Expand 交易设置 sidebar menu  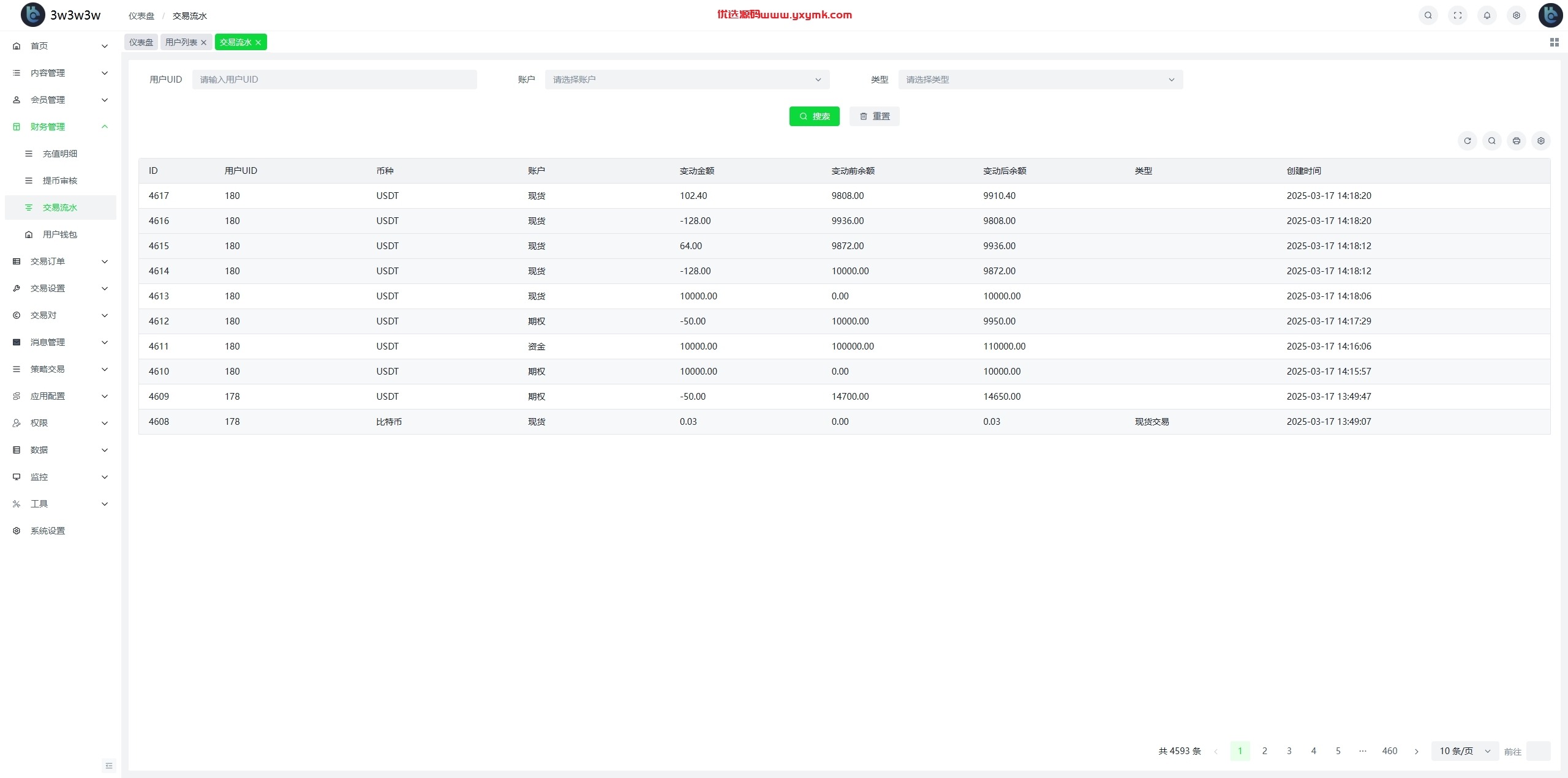click(x=60, y=288)
